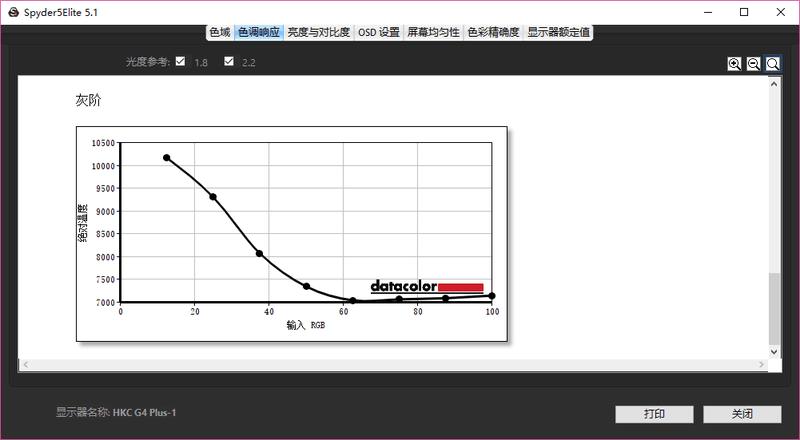Click the 10000 y-axis value
Image resolution: width=800 pixels, height=440 pixels.
point(103,166)
